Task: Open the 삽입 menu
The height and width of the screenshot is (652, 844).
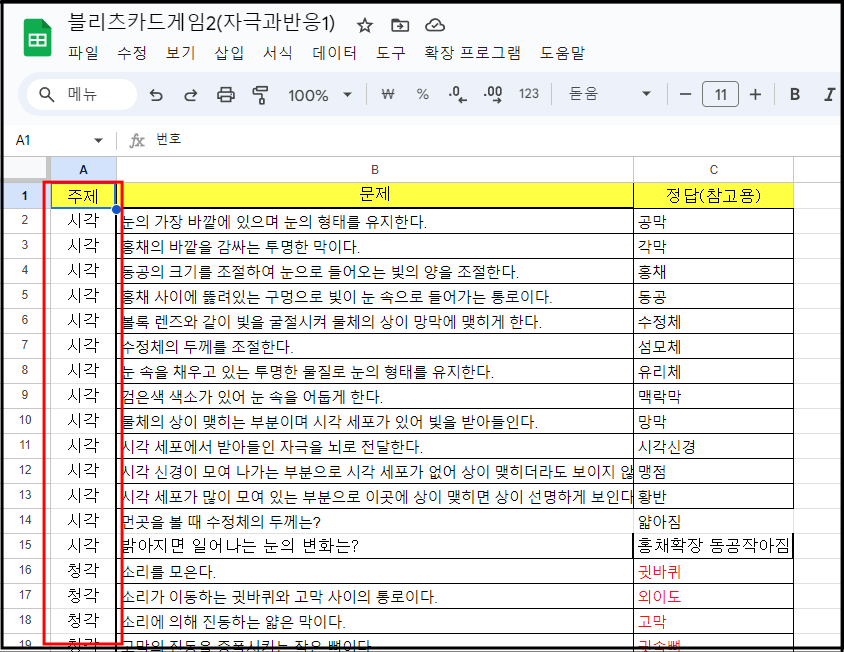Action: point(229,53)
